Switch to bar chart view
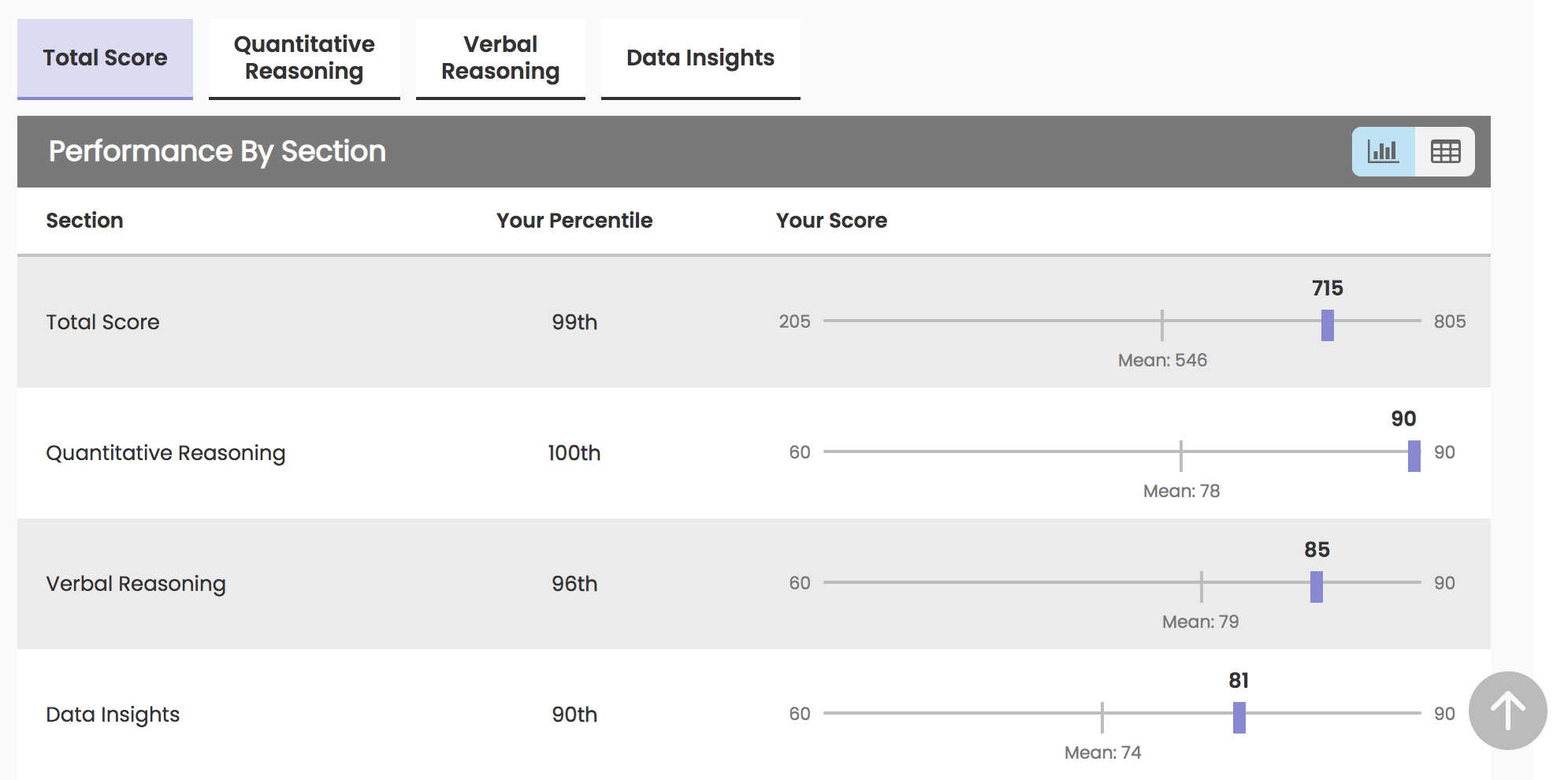Image resolution: width=1568 pixels, height=780 pixels. point(1383,151)
